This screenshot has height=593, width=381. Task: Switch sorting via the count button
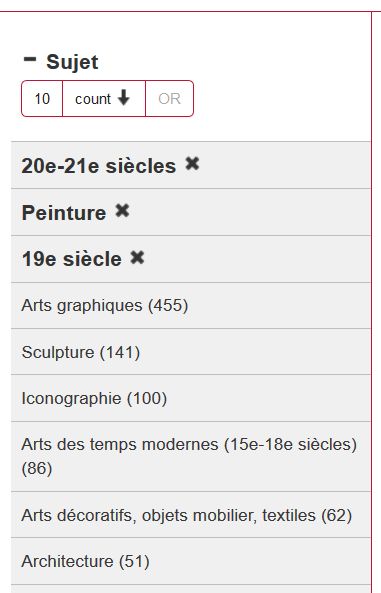point(104,99)
